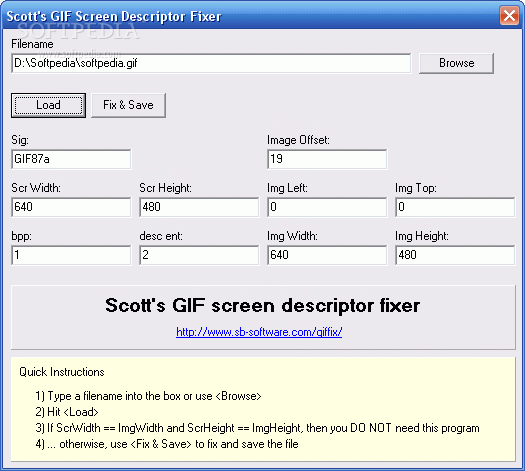Open the sb-software.com giffix link
Screen dimensions: 525x471
pyautogui.click(x=259, y=332)
